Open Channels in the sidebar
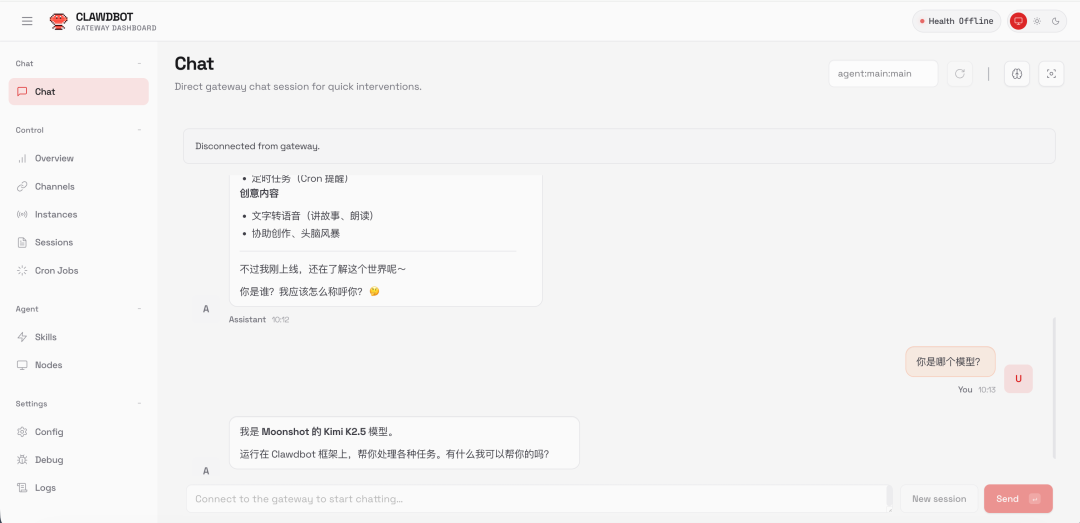 79,187
